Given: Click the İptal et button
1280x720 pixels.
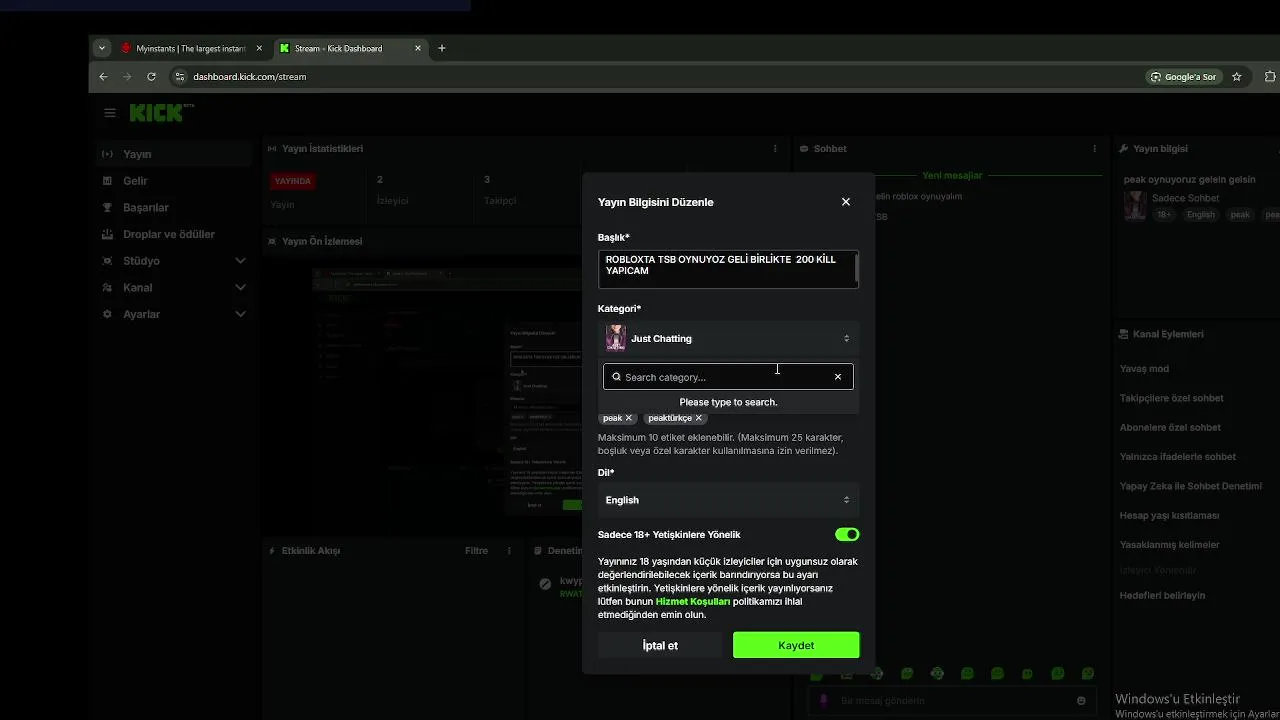Looking at the screenshot, I should 660,645.
